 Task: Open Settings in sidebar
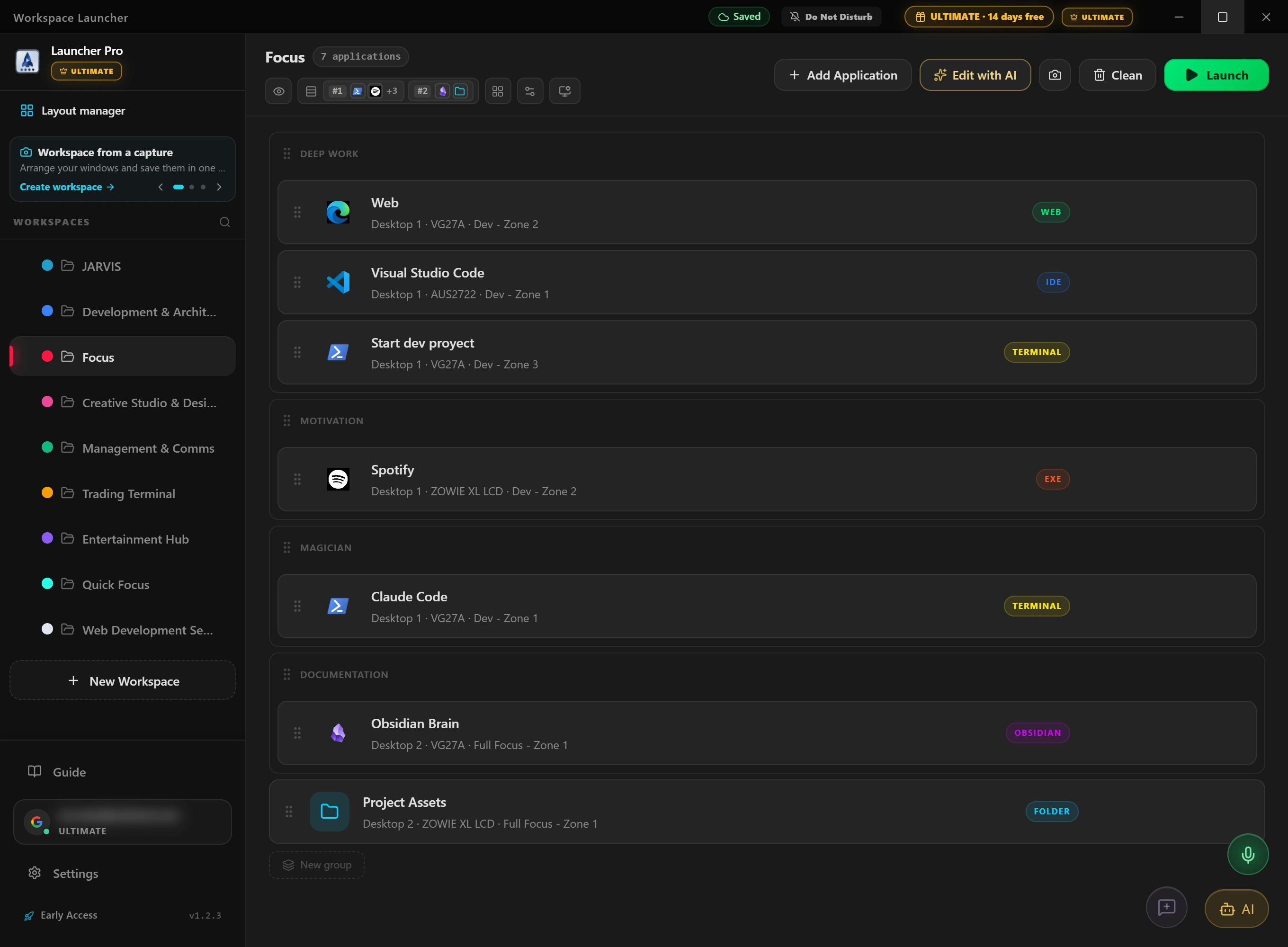coord(63,873)
